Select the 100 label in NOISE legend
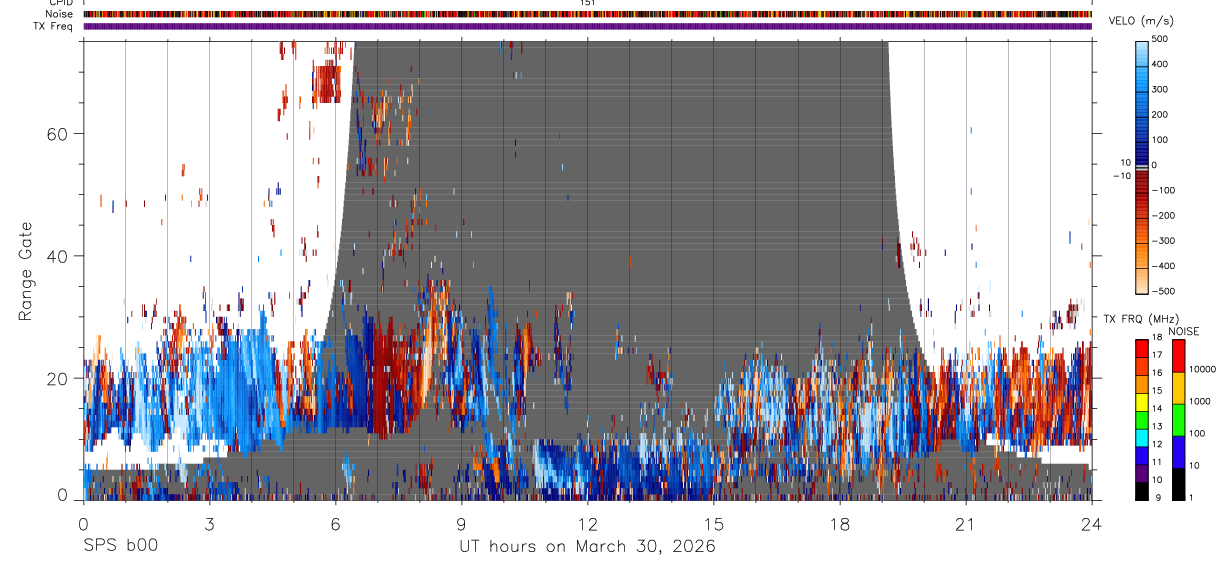The height and width of the screenshot is (567, 1228). (x=1198, y=434)
